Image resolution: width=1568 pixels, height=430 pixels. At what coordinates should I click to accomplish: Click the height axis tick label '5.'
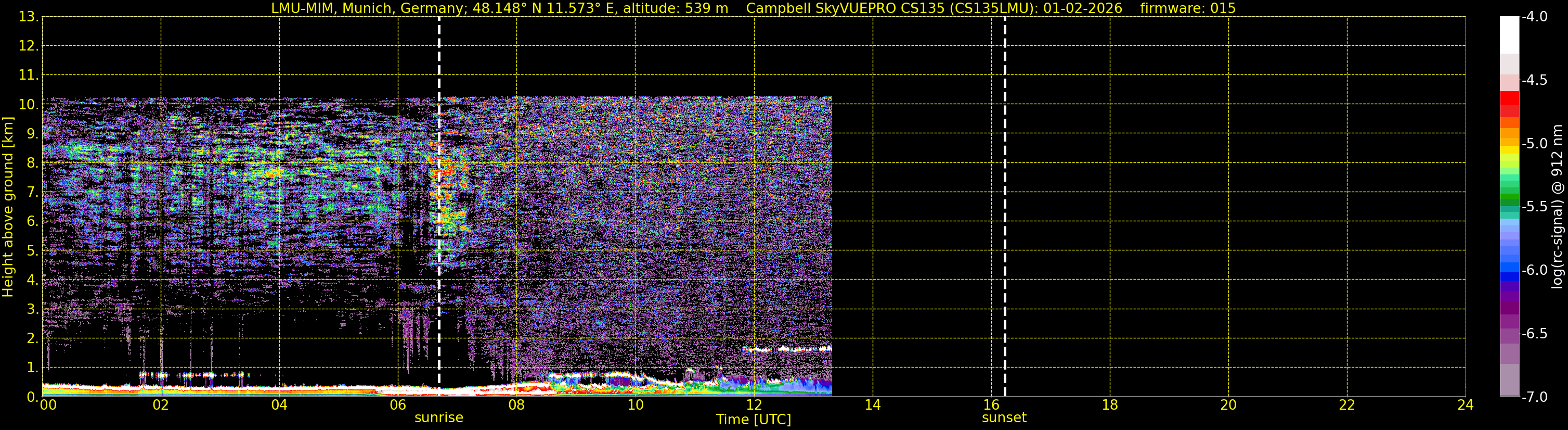pos(32,251)
